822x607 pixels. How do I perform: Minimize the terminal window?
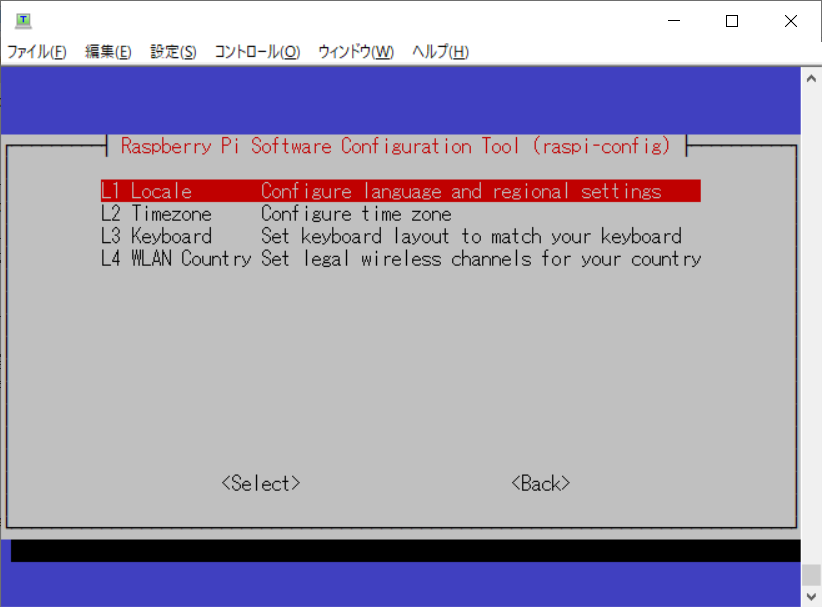(674, 21)
